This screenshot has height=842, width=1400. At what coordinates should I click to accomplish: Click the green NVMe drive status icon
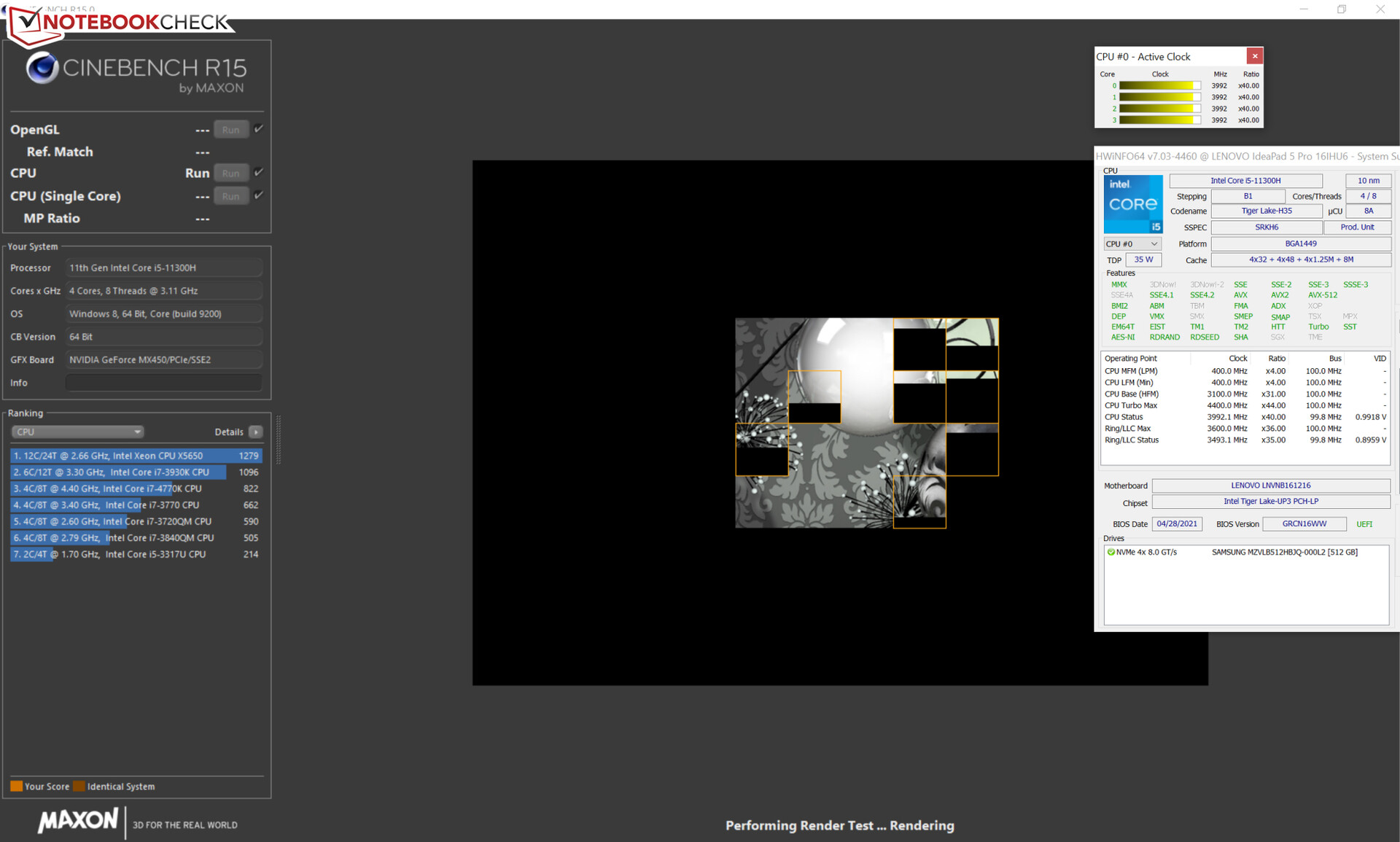1111,553
